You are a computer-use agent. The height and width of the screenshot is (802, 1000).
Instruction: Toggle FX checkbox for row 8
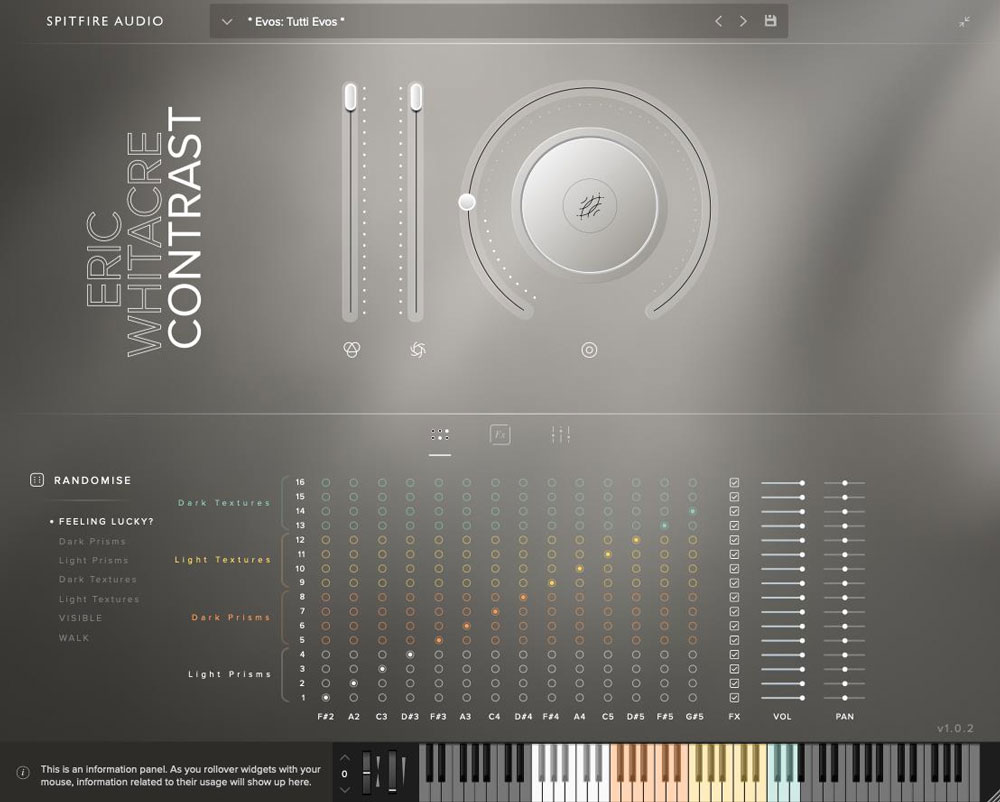pyautogui.click(x=734, y=597)
